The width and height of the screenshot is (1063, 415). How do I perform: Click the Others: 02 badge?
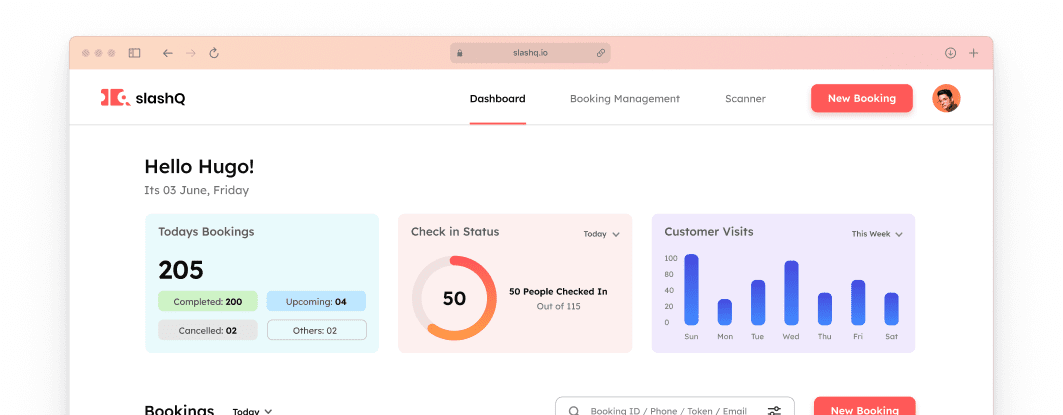click(x=317, y=330)
